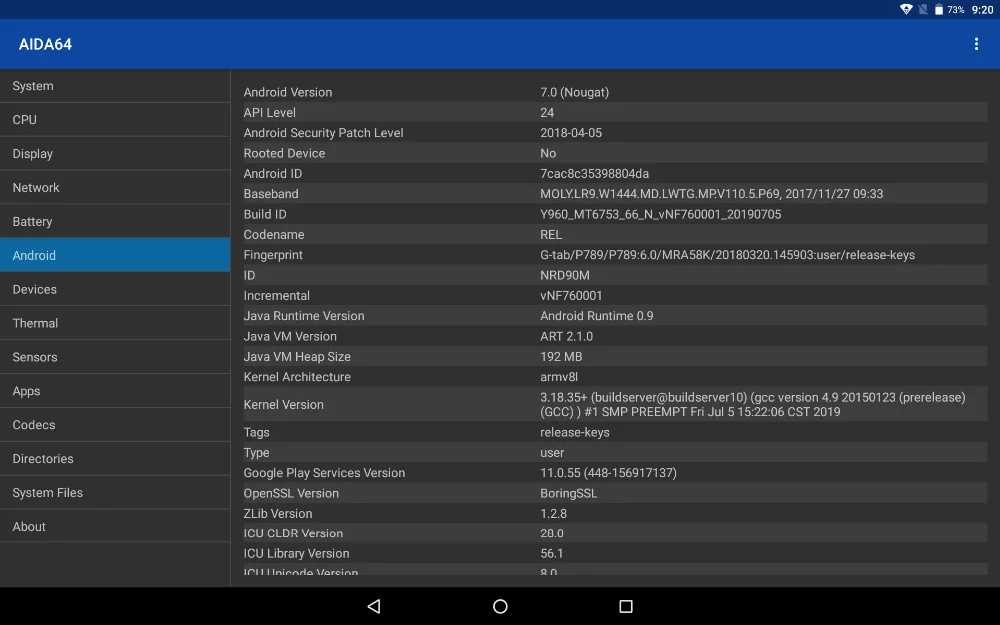1000x625 pixels.
Task: Open the About section
Action: click(x=115, y=526)
